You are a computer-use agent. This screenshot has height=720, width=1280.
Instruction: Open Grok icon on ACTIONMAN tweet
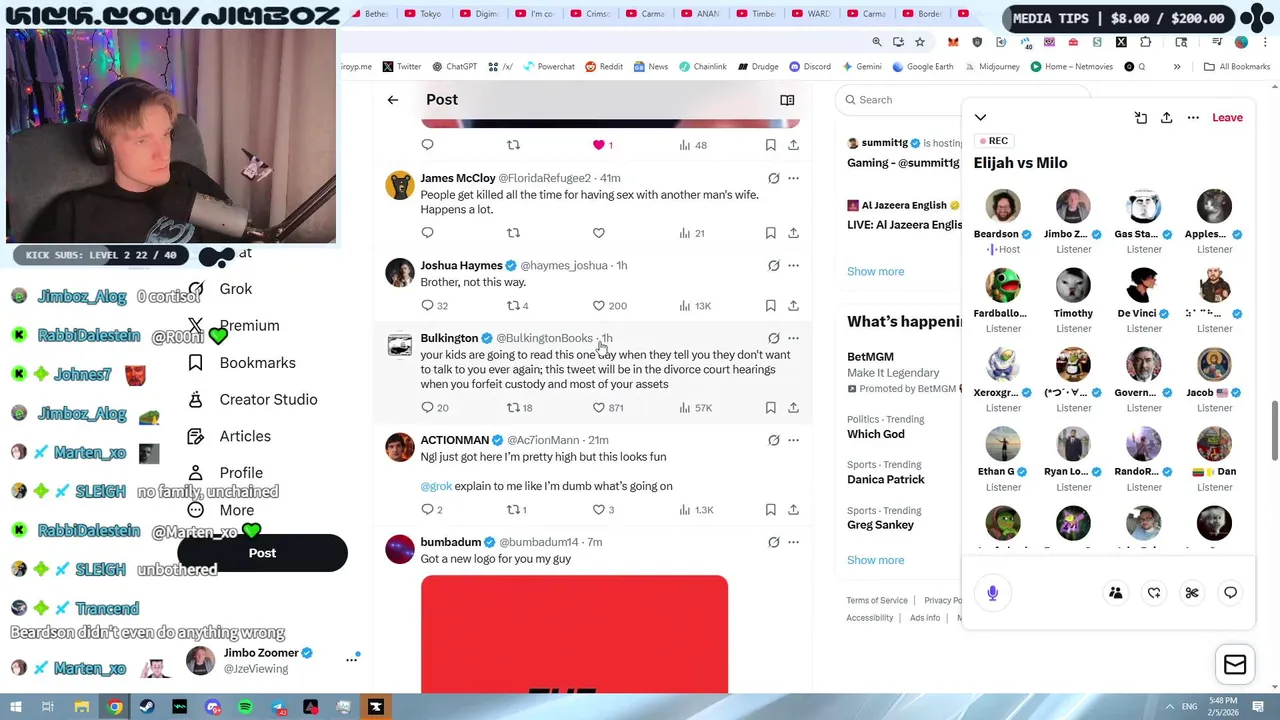[773, 440]
